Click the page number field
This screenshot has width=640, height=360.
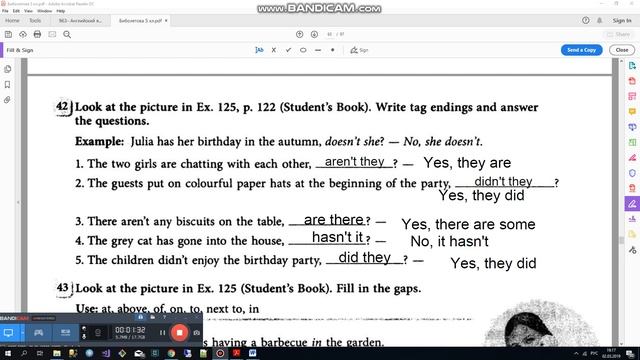(329, 34)
